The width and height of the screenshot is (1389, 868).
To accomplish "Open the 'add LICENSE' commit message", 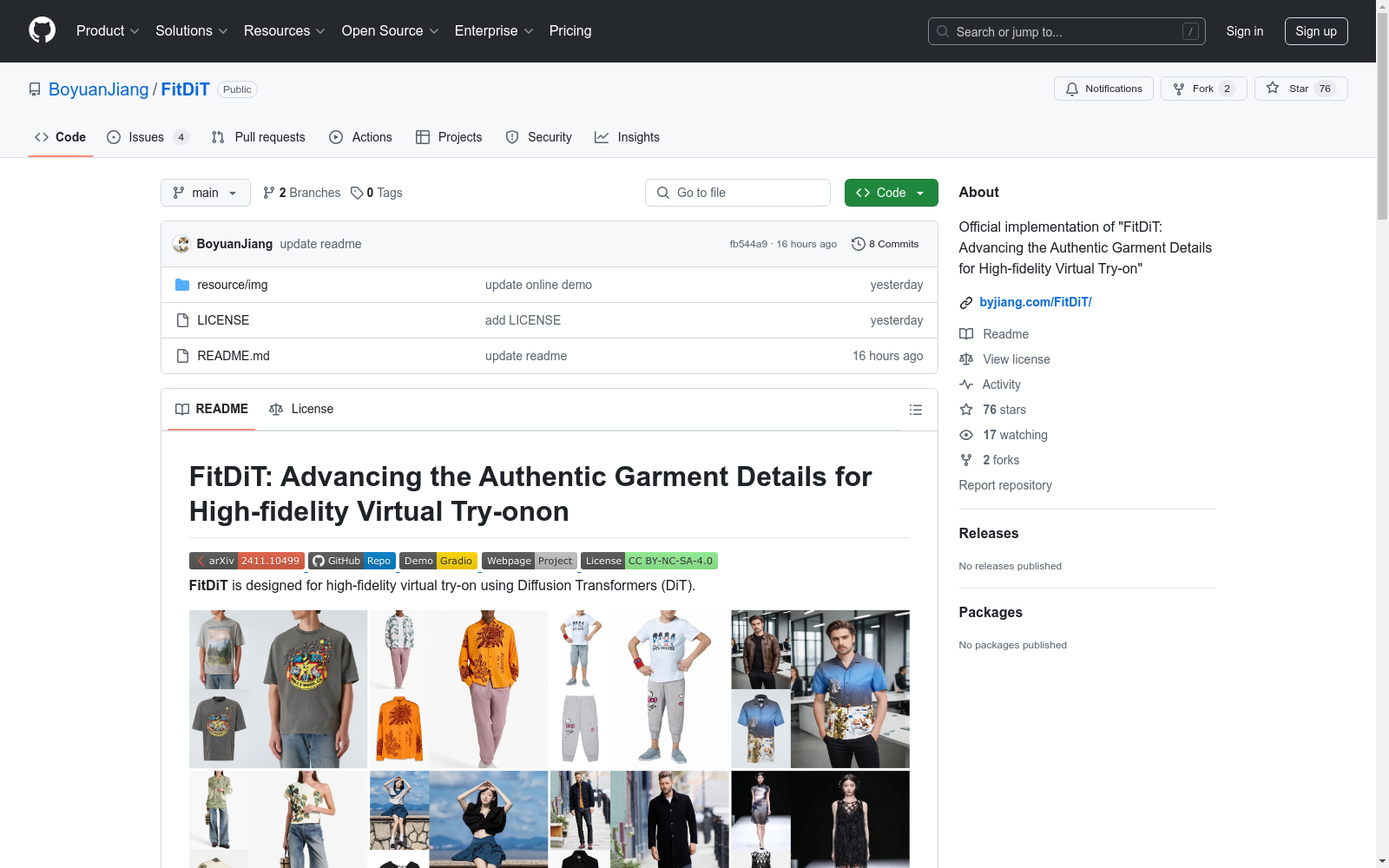I will [523, 320].
